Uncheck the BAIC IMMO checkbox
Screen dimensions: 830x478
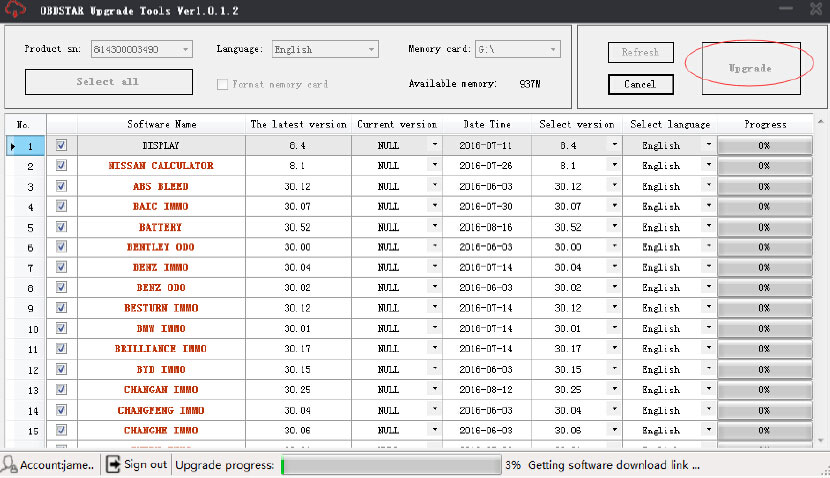tap(61, 206)
